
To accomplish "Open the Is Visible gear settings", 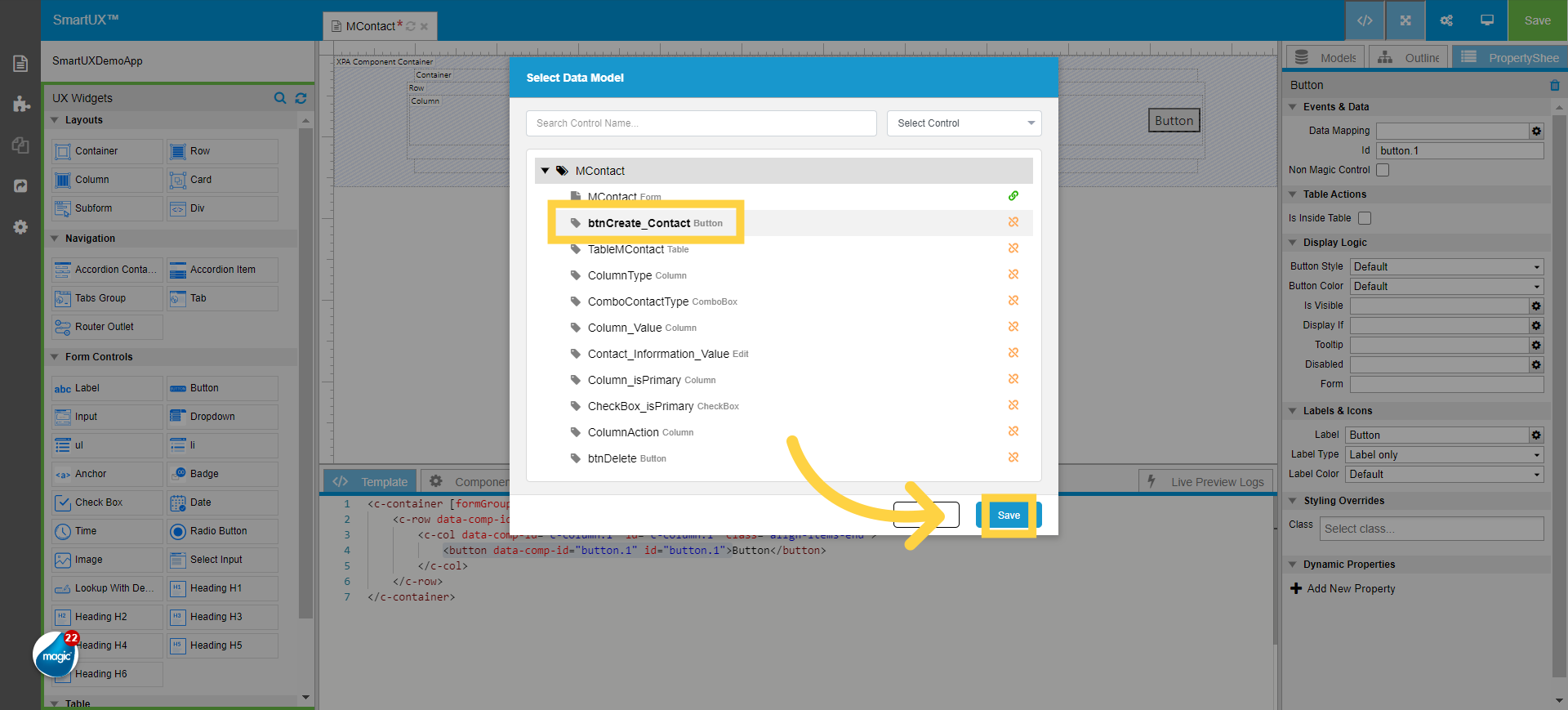I will (x=1536, y=306).
